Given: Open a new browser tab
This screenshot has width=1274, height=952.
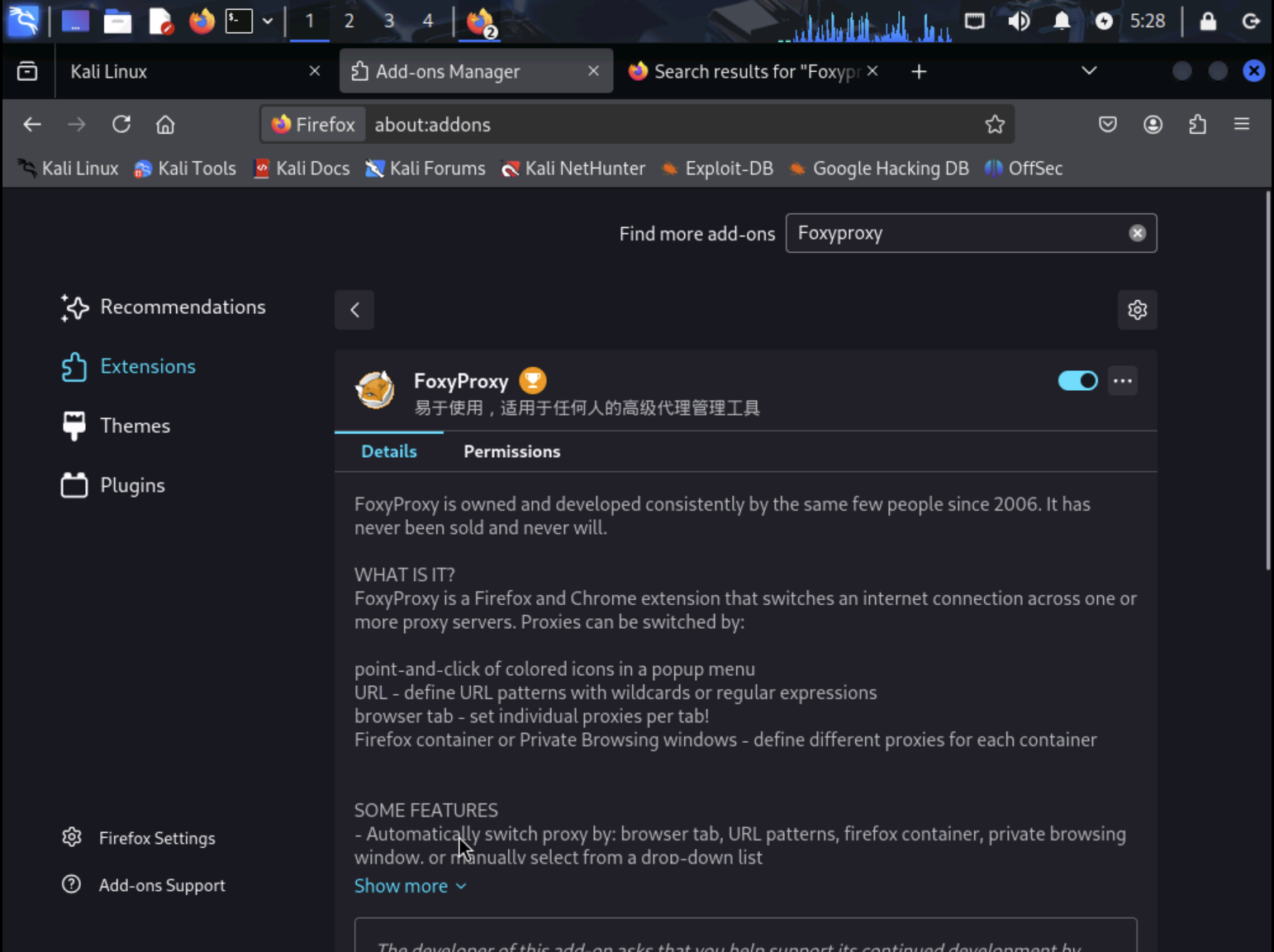Looking at the screenshot, I should [919, 72].
